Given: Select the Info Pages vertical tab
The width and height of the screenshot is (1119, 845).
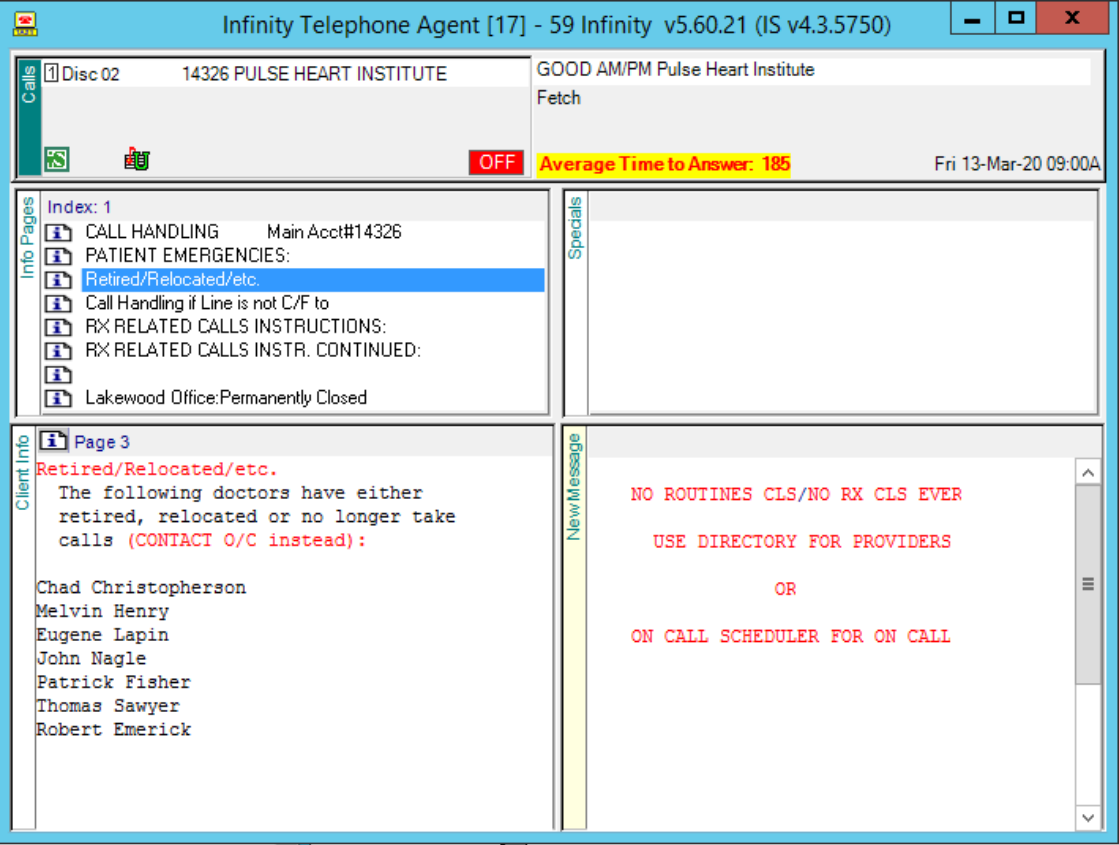Looking at the screenshot, I should pos(28,302).
